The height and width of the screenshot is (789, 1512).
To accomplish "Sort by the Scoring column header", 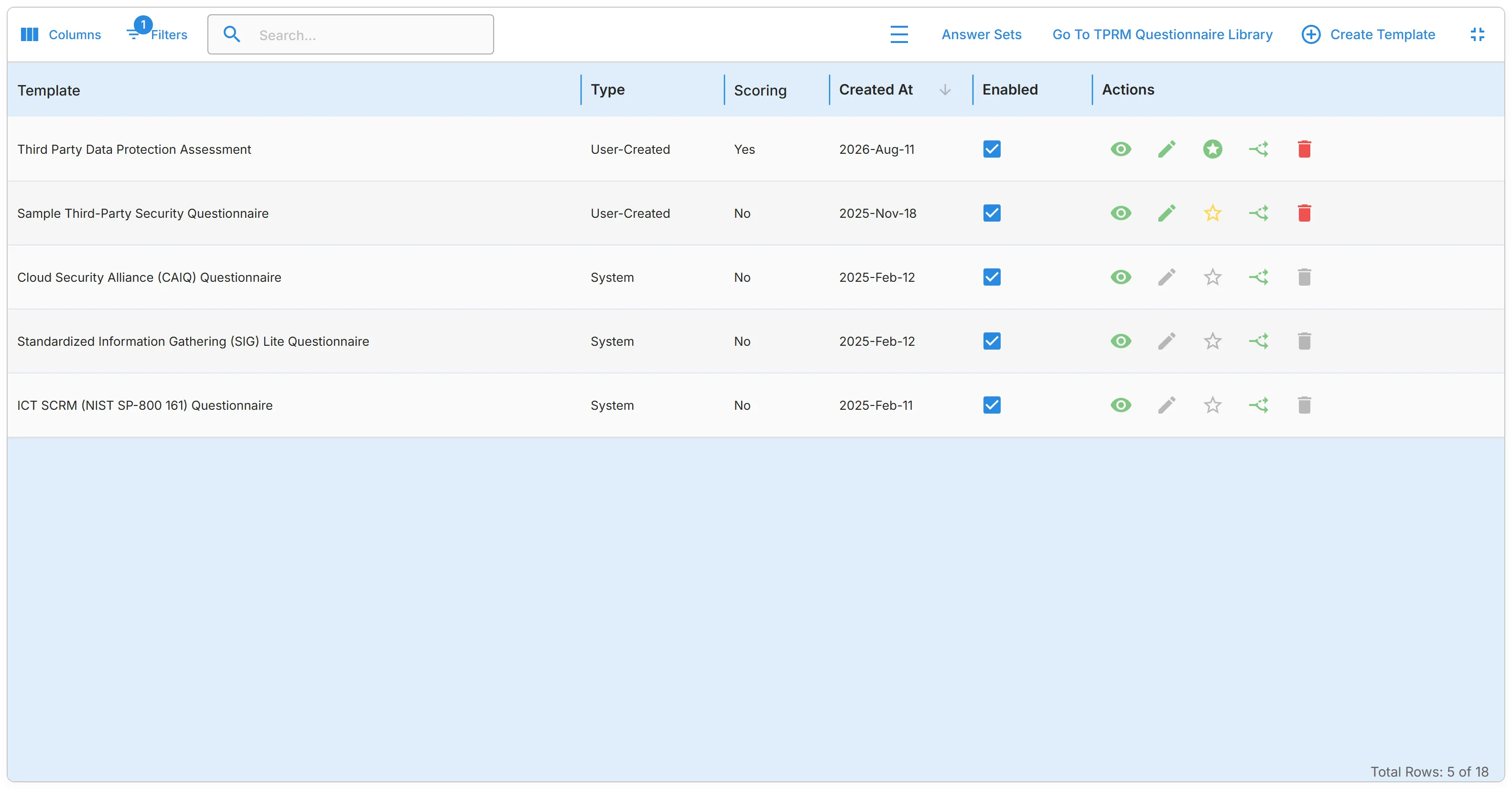I will pyautogui.click(x=760, y=90).
